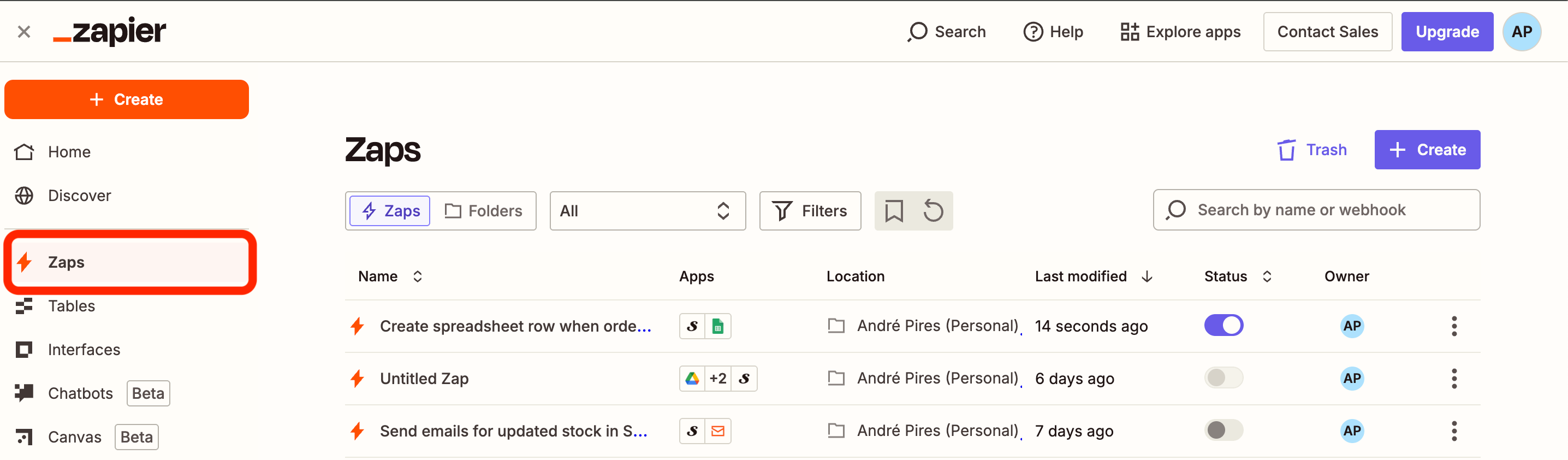Switch to the Folders tab

click(484, 211)
